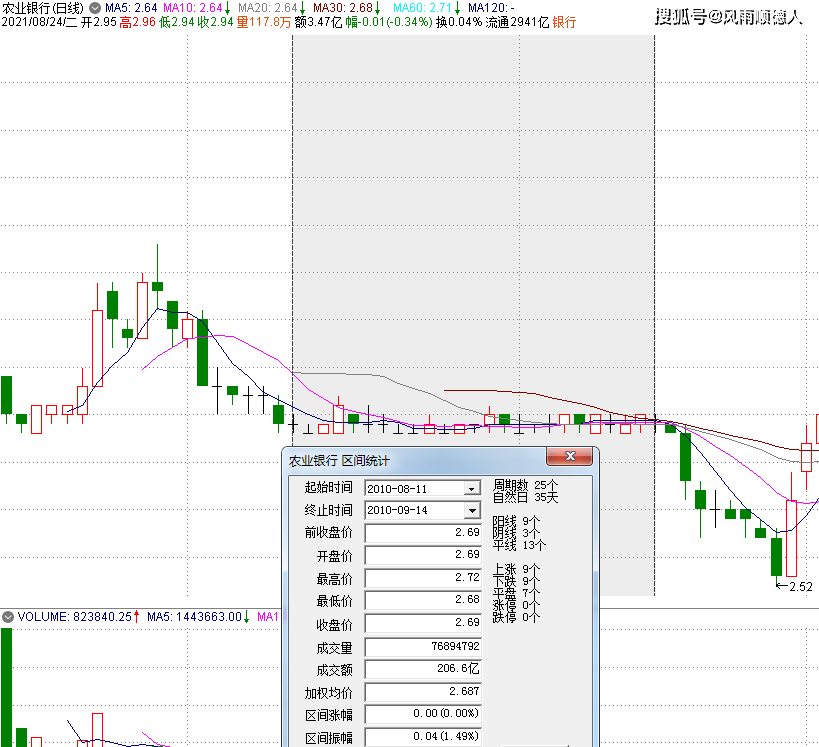819x747 pixels.
Task: Select the 开盘价 value field
Action: pyautogui.click(x=423, y=555)
